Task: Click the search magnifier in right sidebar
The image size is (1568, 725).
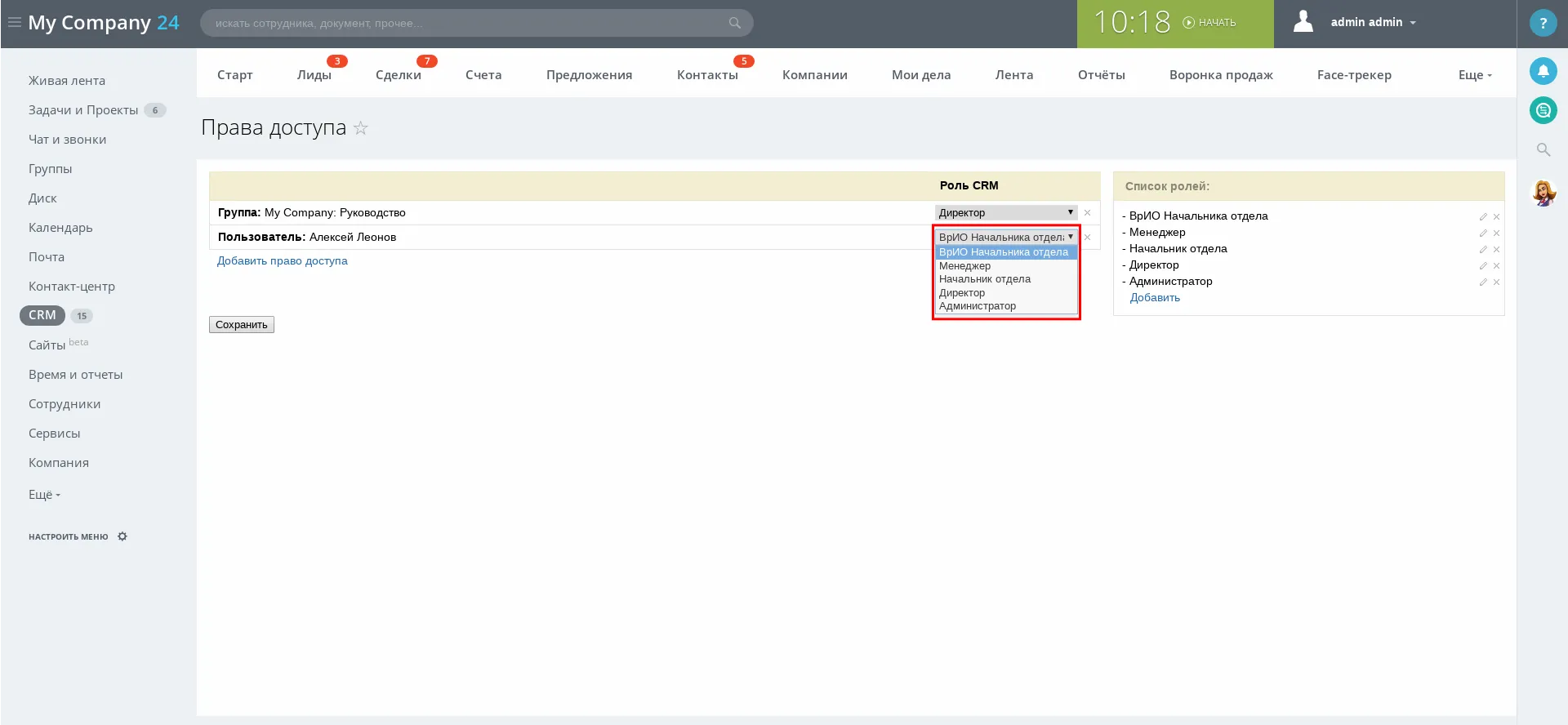Action: [x=1543, y=149]
